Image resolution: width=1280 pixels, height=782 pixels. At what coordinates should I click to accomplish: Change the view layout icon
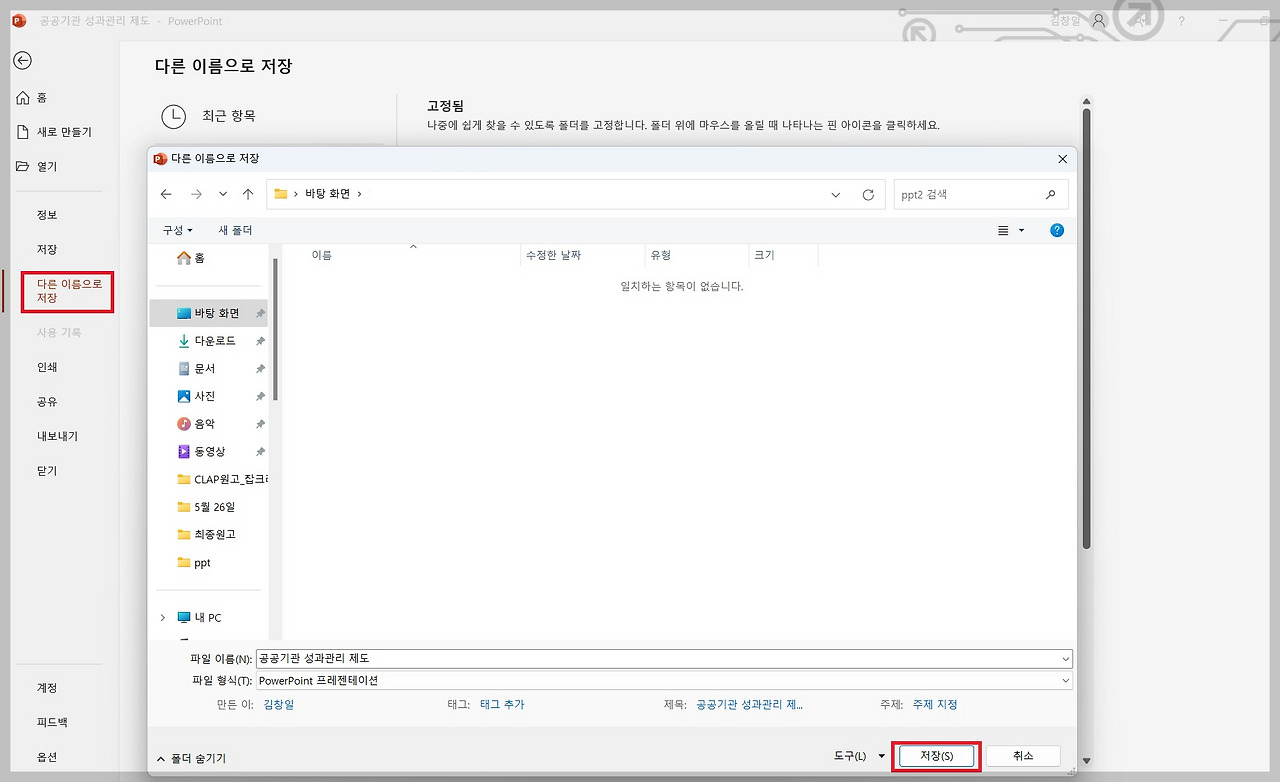1003,230
